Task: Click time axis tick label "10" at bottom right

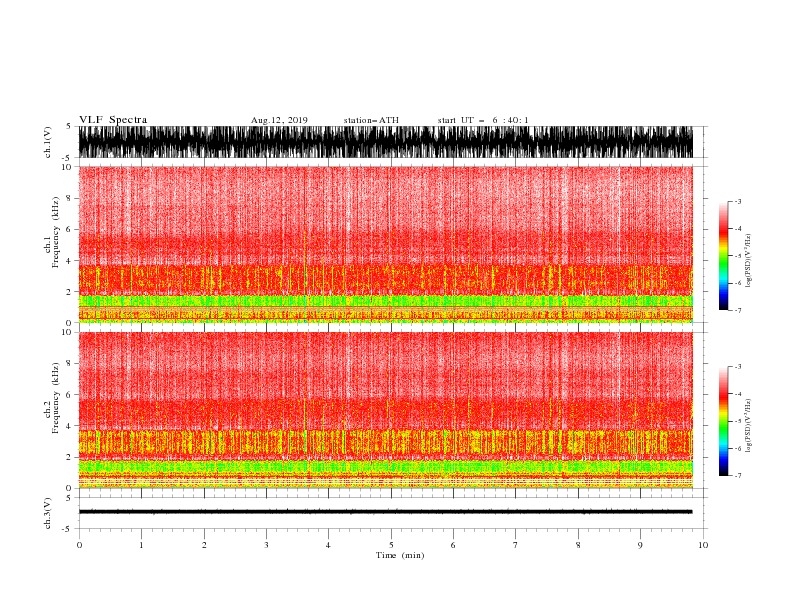Action: pos(703,545)
